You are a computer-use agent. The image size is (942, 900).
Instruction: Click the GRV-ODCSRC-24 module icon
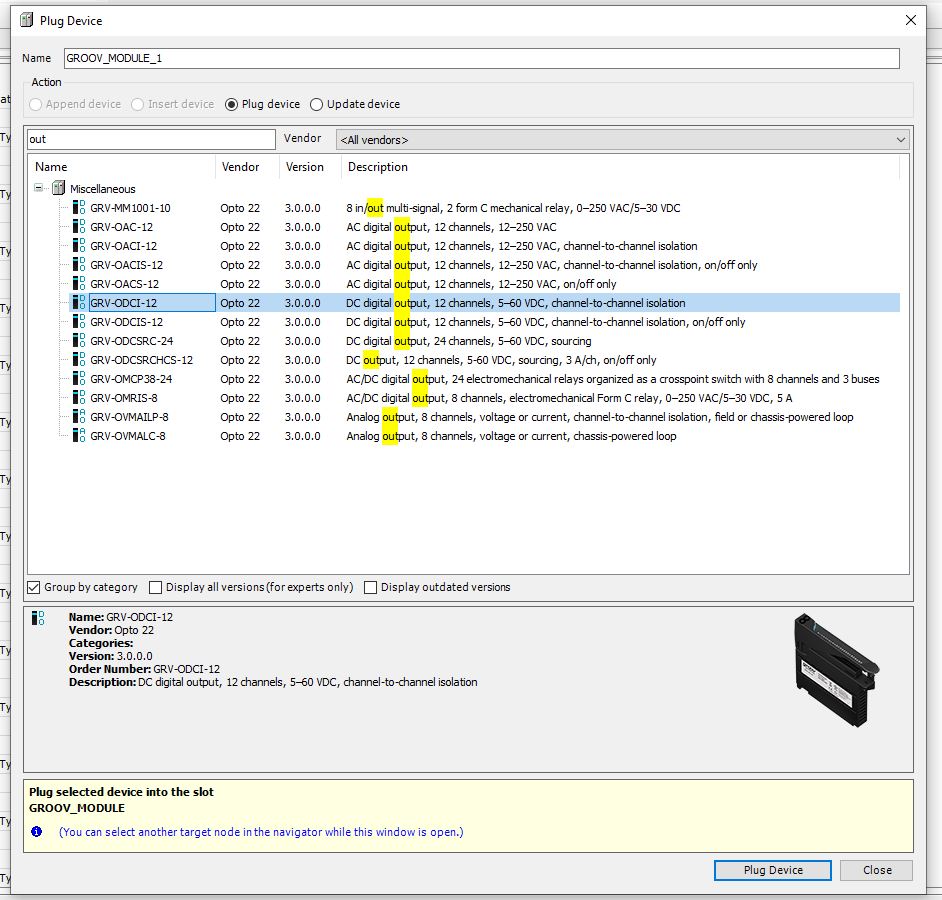(x=79, y=341)
